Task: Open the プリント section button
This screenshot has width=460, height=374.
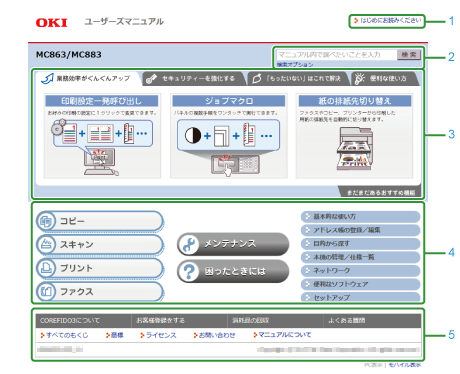Action: 100,268
